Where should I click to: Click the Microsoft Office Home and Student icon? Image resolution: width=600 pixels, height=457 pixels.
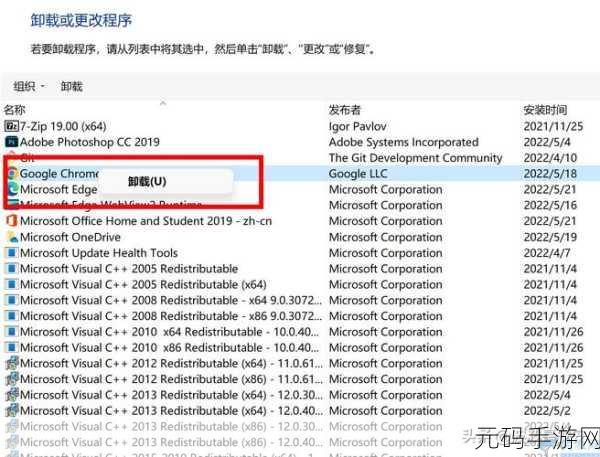click(x=11, y=221)
